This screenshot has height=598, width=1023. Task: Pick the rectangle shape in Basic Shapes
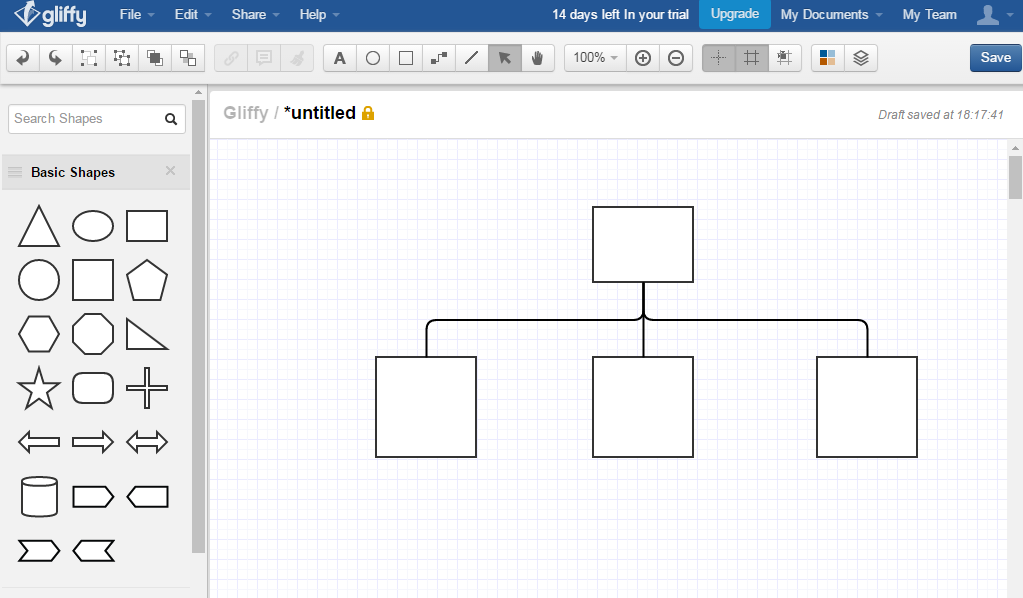coord(147,226)
